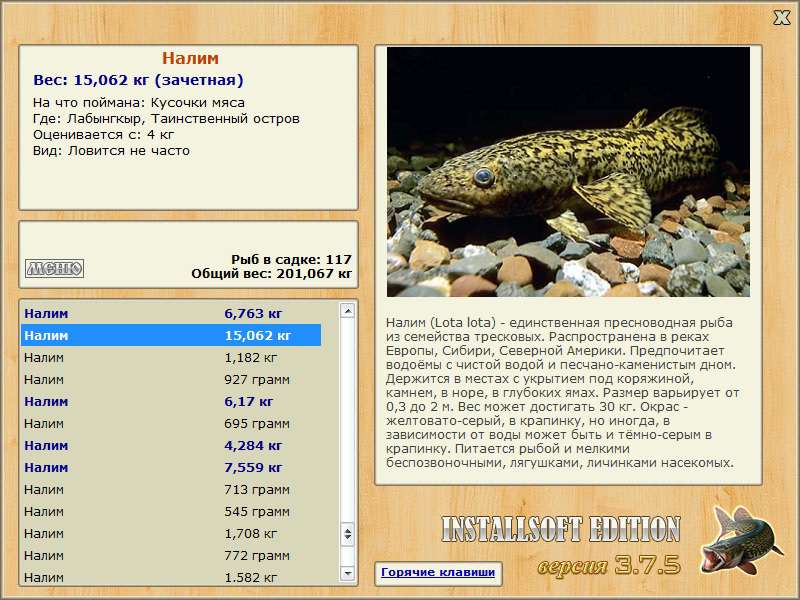Select the Налим 6,763 кг row
800x600 pixels.
coord(171,313)
